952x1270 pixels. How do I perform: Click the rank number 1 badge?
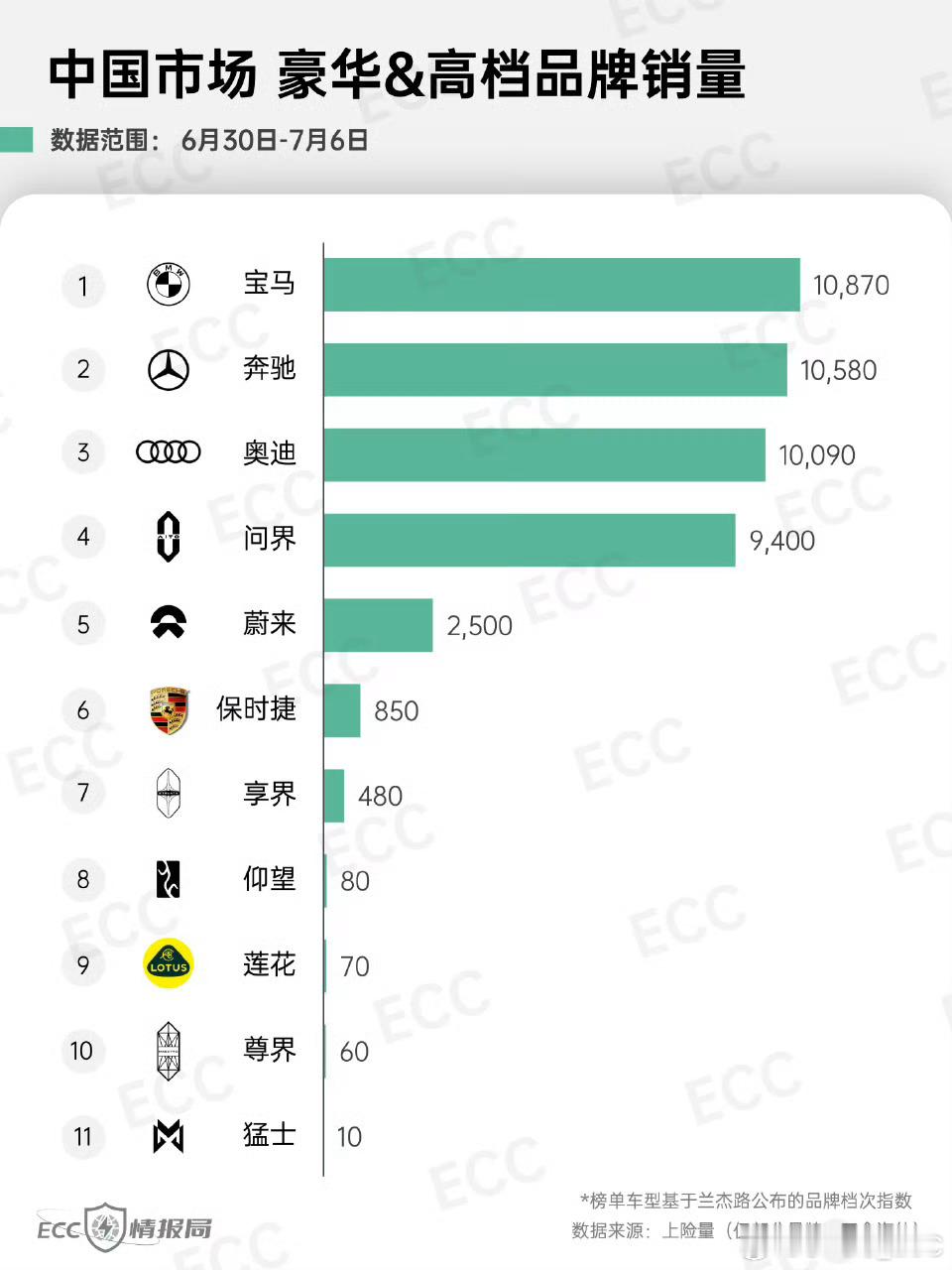[83, 287]
